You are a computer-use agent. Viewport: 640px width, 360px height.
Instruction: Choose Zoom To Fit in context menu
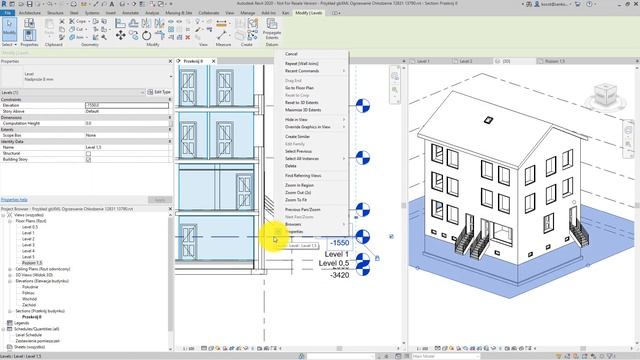tap(296, 200)
